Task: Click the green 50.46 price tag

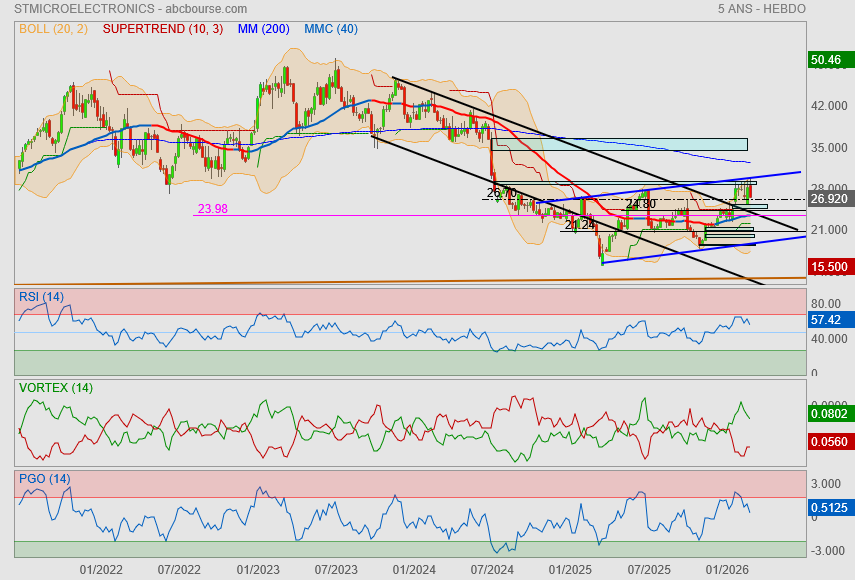Action: click(828, 60)
